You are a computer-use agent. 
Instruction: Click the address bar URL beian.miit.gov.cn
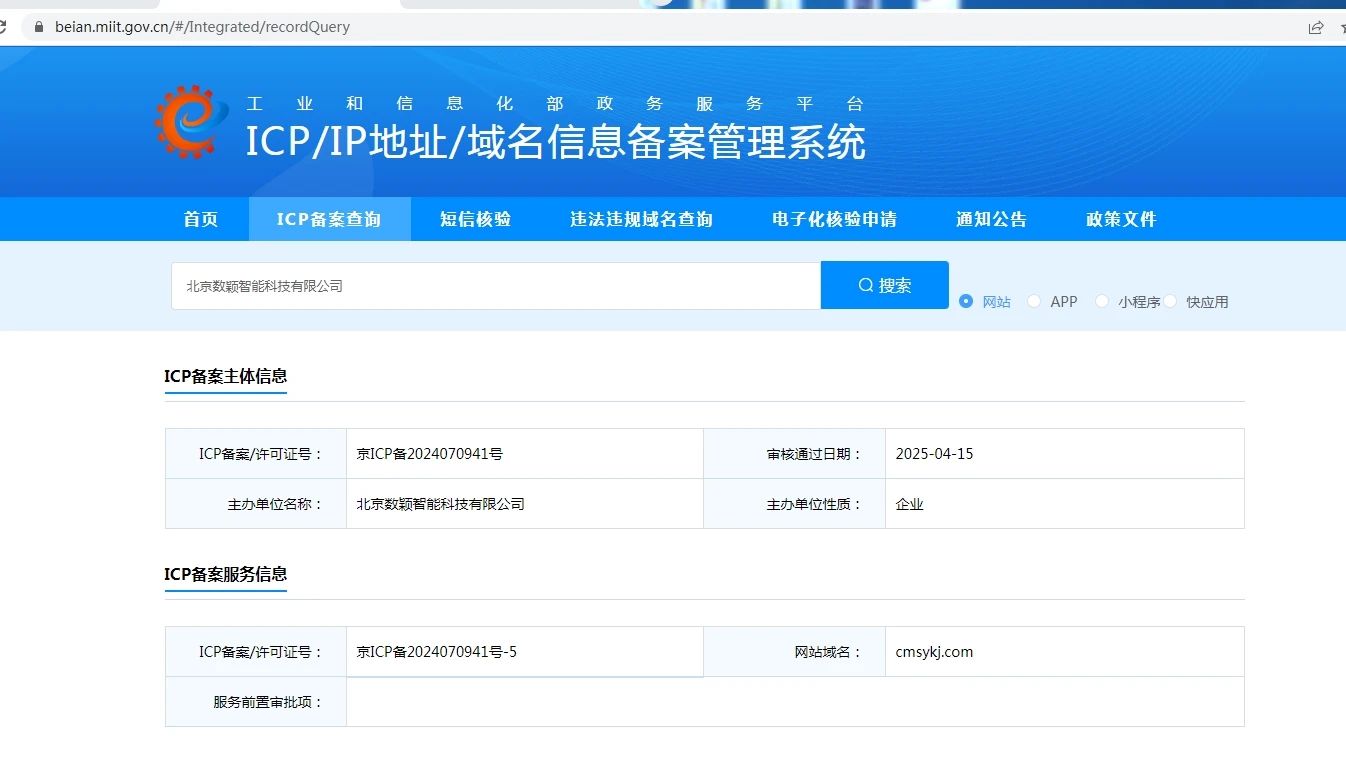tap(202, 27)
